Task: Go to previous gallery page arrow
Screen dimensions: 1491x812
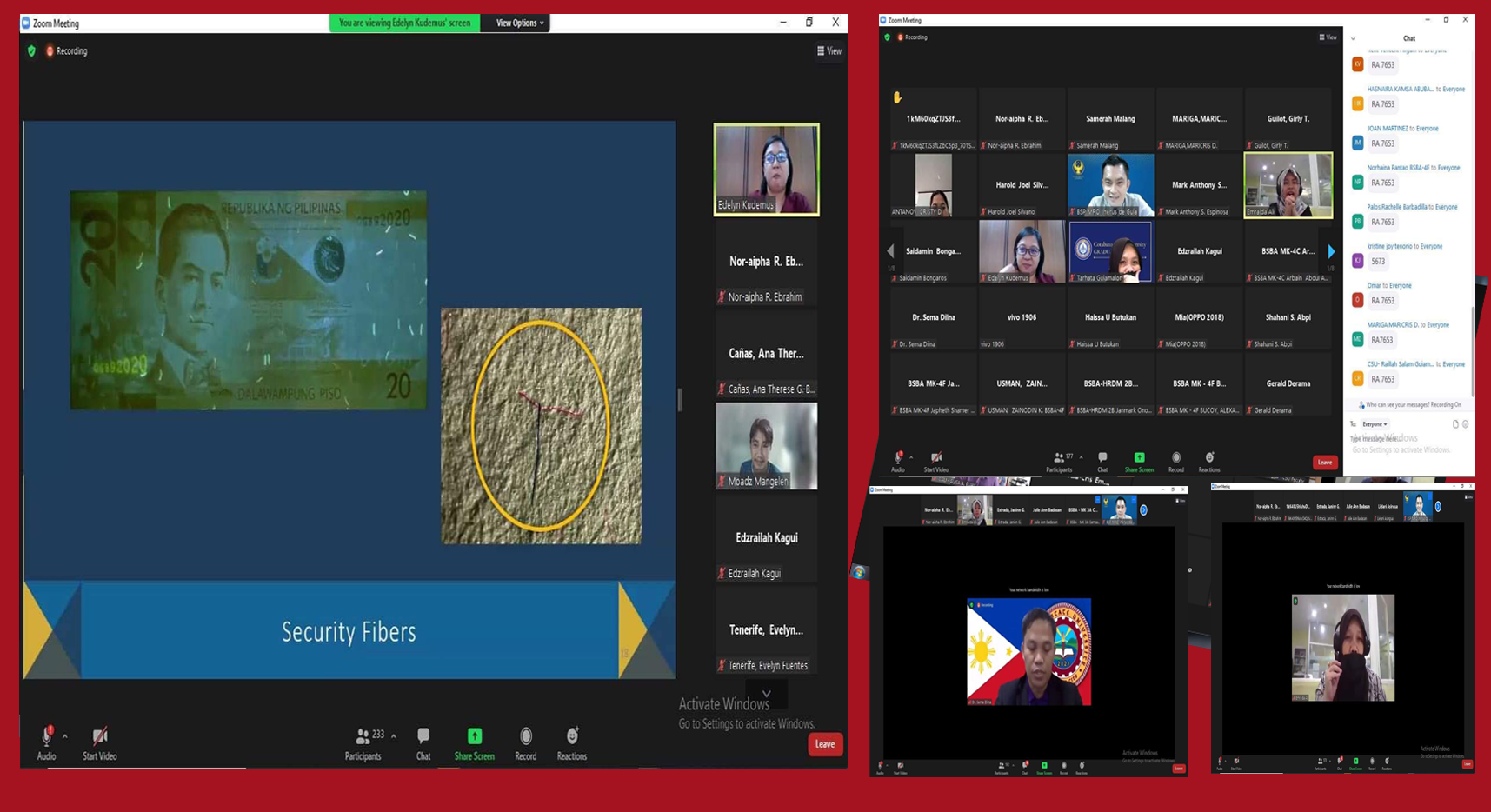Action: [890, 251]
